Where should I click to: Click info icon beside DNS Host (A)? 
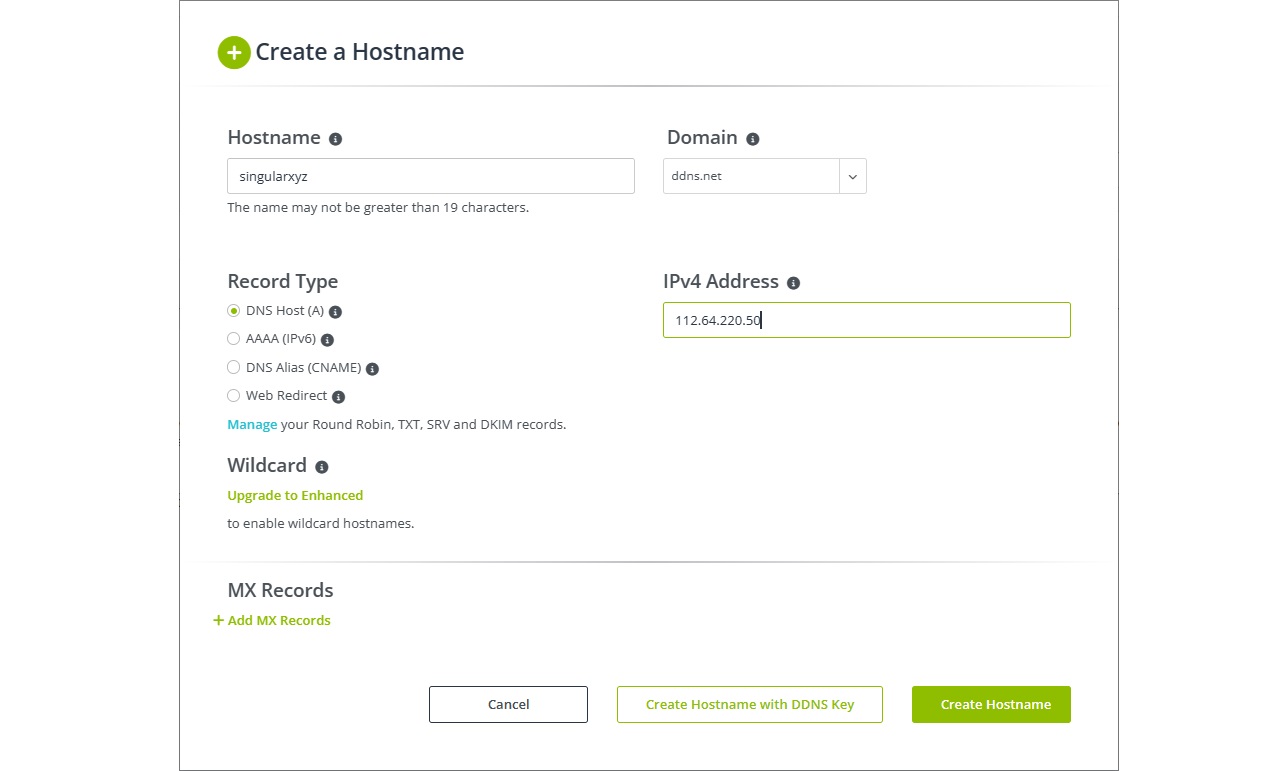coord(336,312)
